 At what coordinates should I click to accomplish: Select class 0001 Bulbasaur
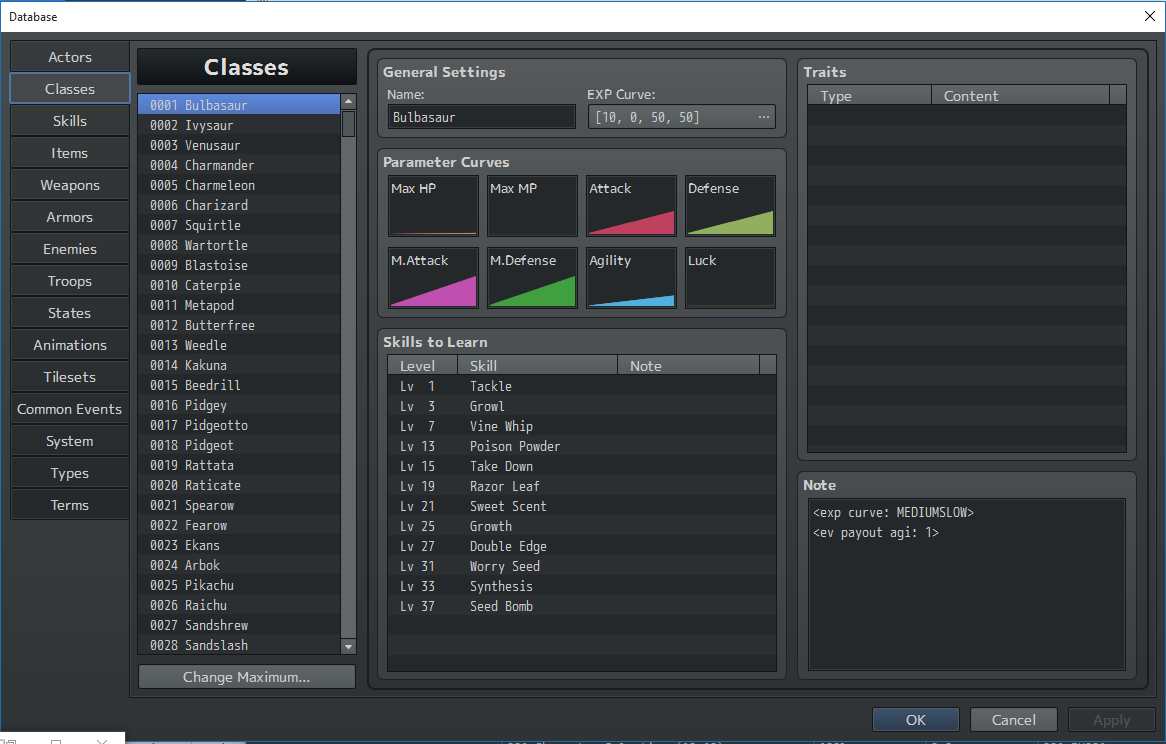(239, 105)
